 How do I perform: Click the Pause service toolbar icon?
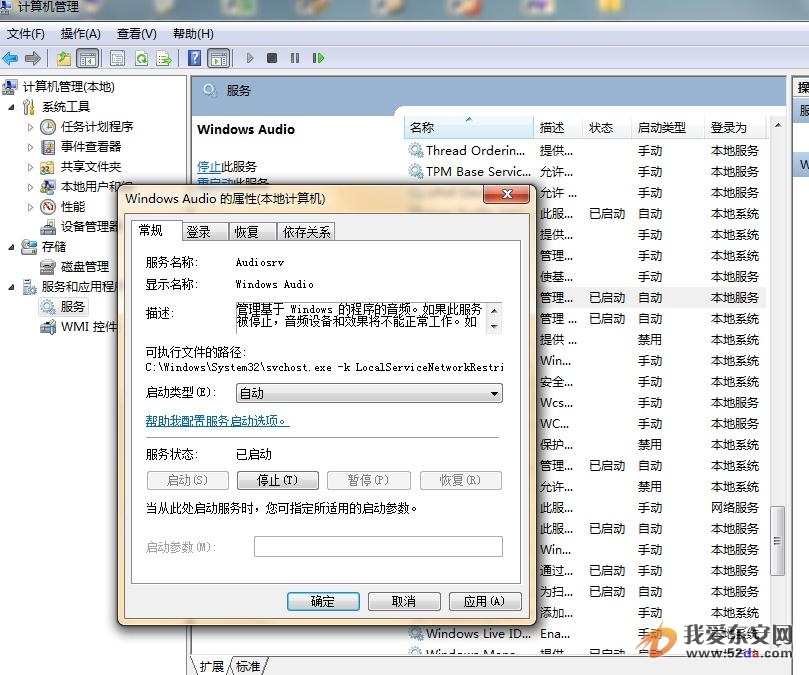[x=295, y=58]
